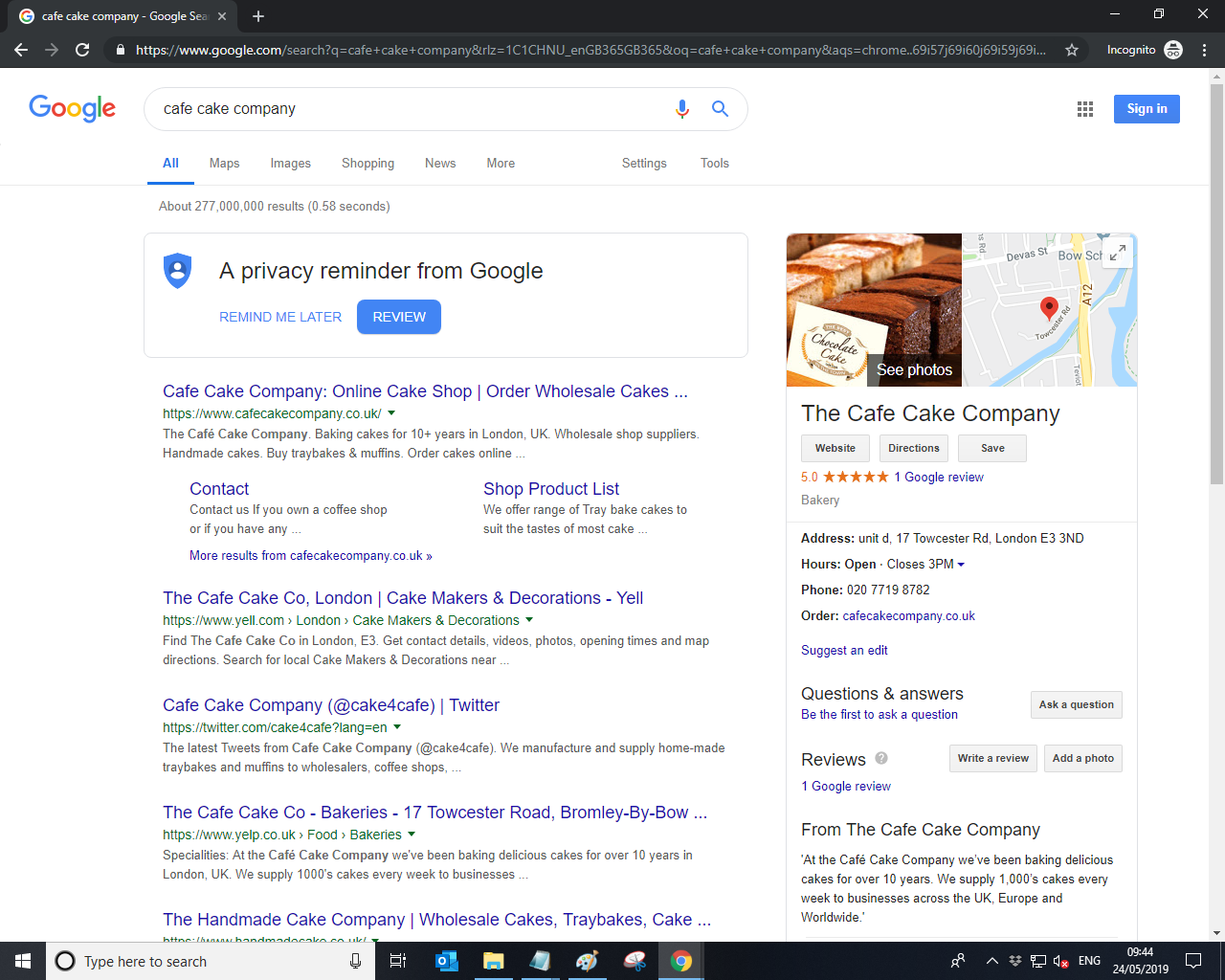Open the 1 Google review link beside stars

coord(939,478)
